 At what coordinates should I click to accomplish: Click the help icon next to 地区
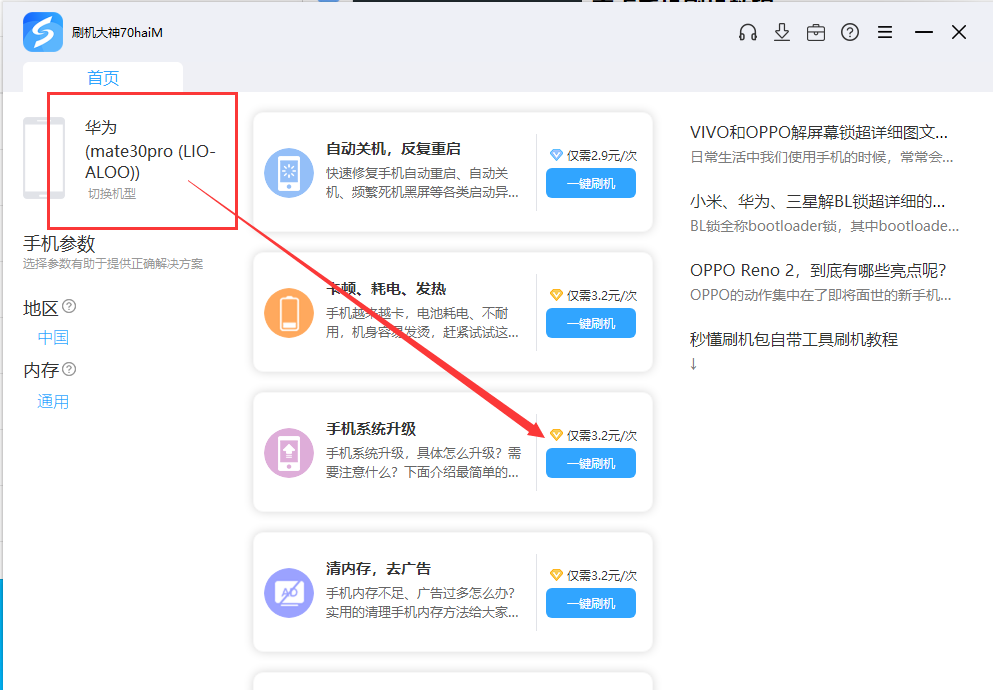(x=69, y=306)
